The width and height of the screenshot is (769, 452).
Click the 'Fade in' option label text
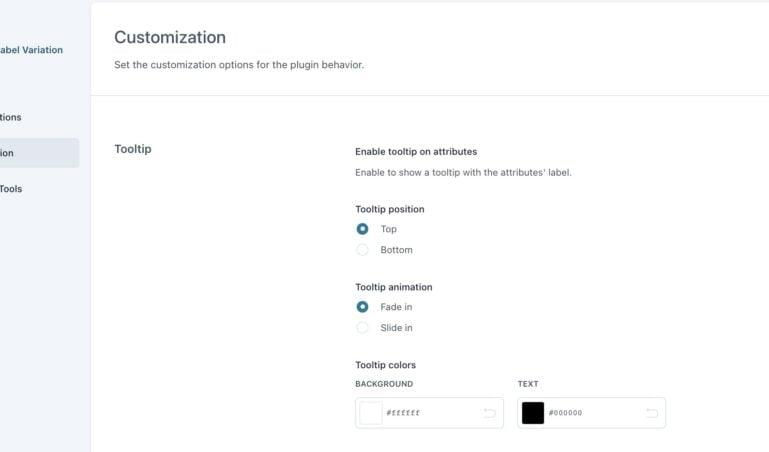[396, 307]
